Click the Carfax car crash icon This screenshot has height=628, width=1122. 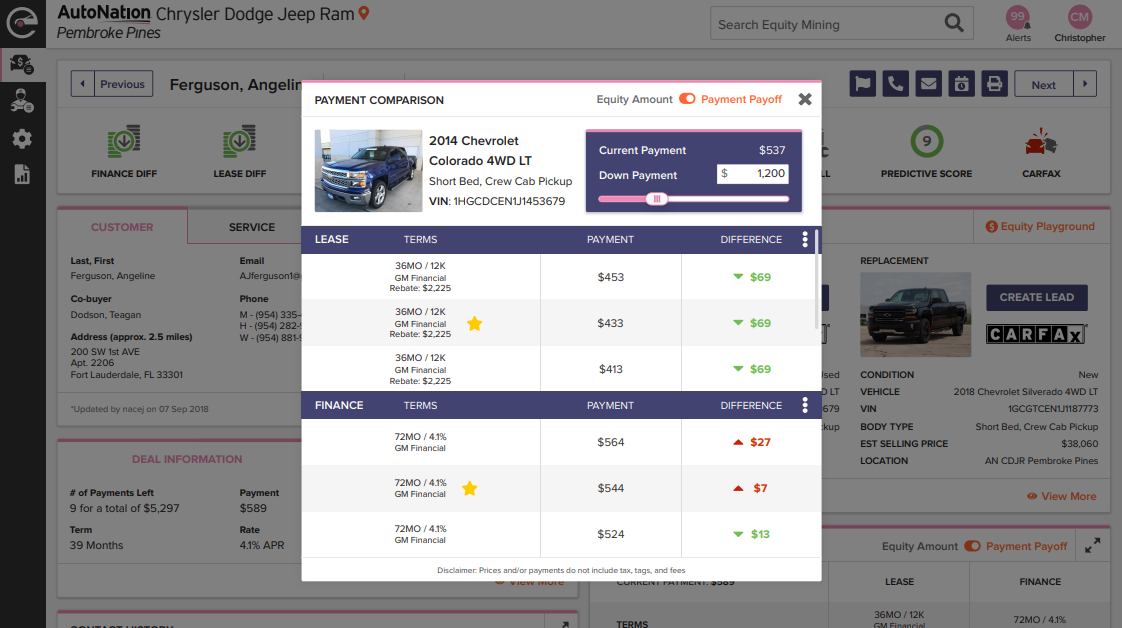point(1041,145)
